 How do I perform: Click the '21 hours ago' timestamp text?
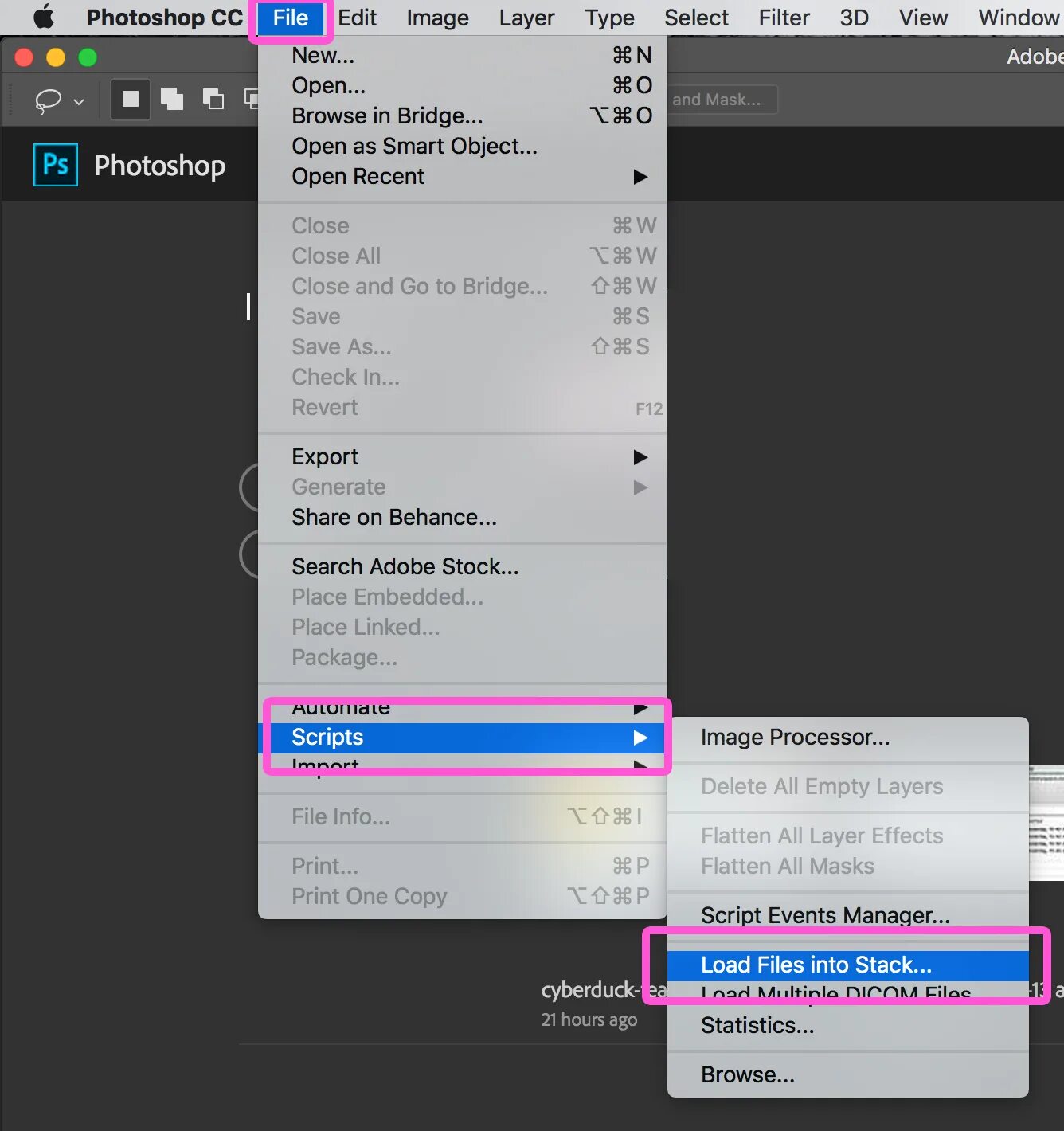click(x=589, y=1019)
